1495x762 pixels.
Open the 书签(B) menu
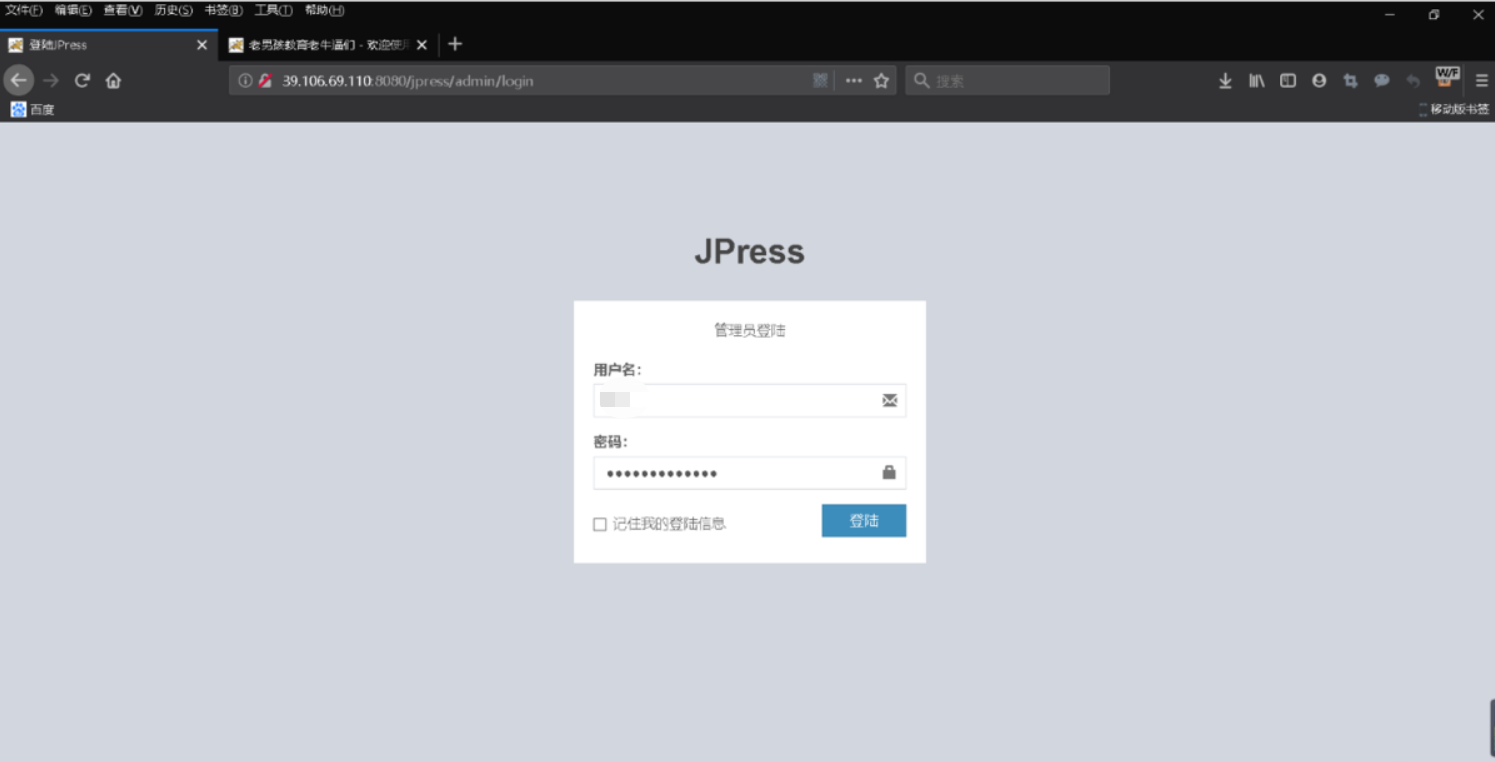(x=223, y=10)
